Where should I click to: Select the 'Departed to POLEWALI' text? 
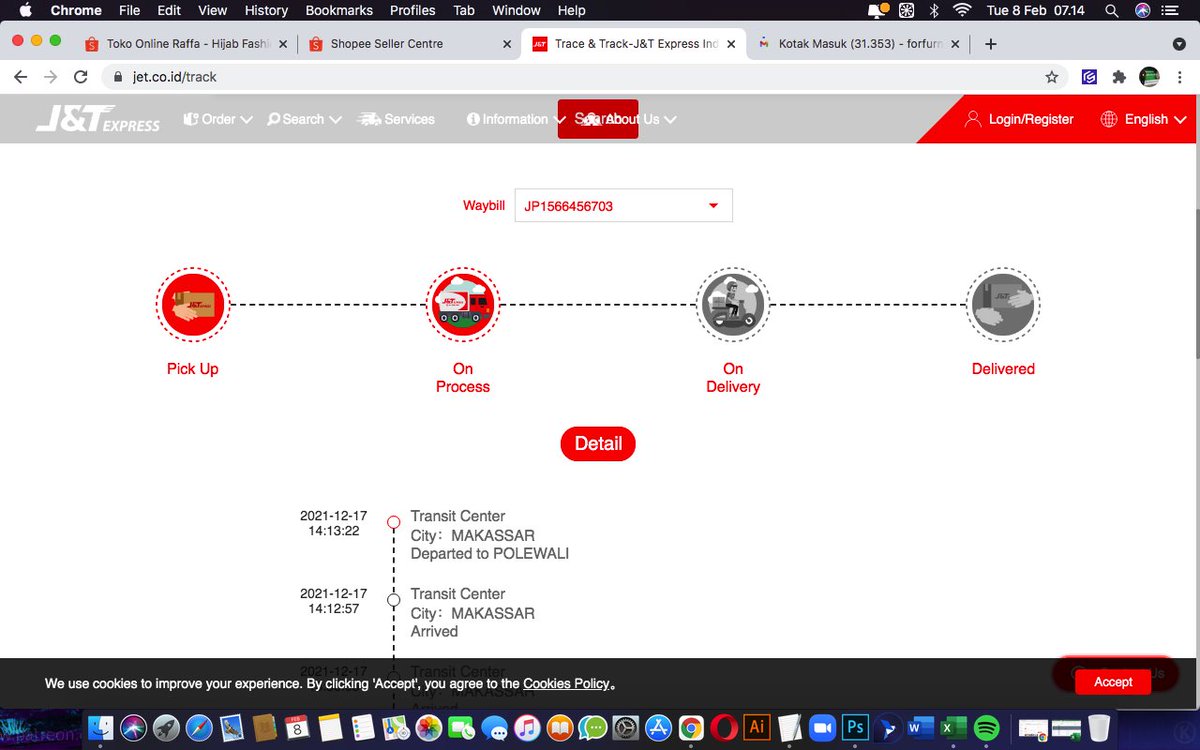[x=490, y=553]
